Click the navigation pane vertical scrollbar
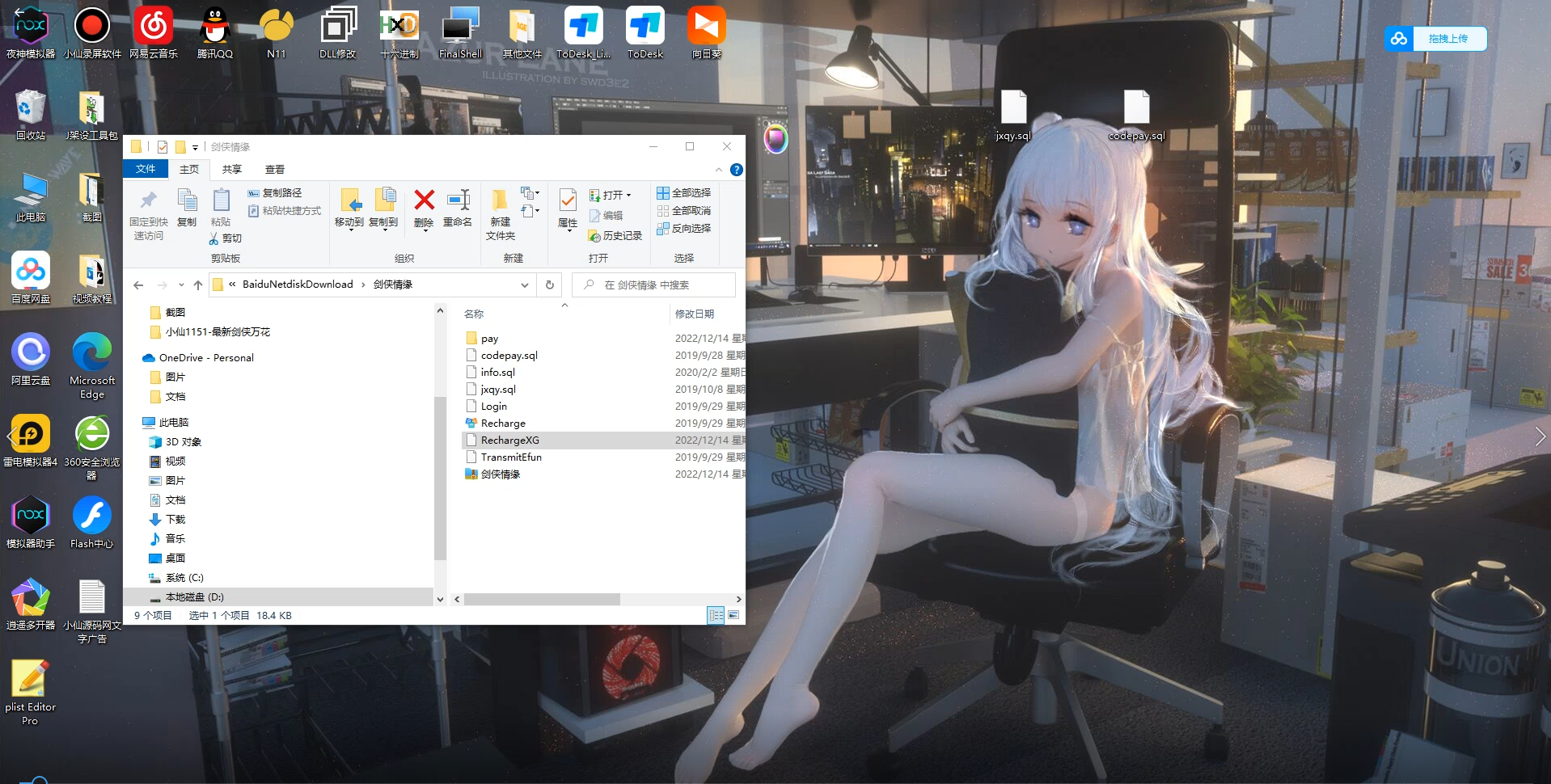Viewport: 1551px width, 784px height. pyautogui.click(x=440, y=477)
